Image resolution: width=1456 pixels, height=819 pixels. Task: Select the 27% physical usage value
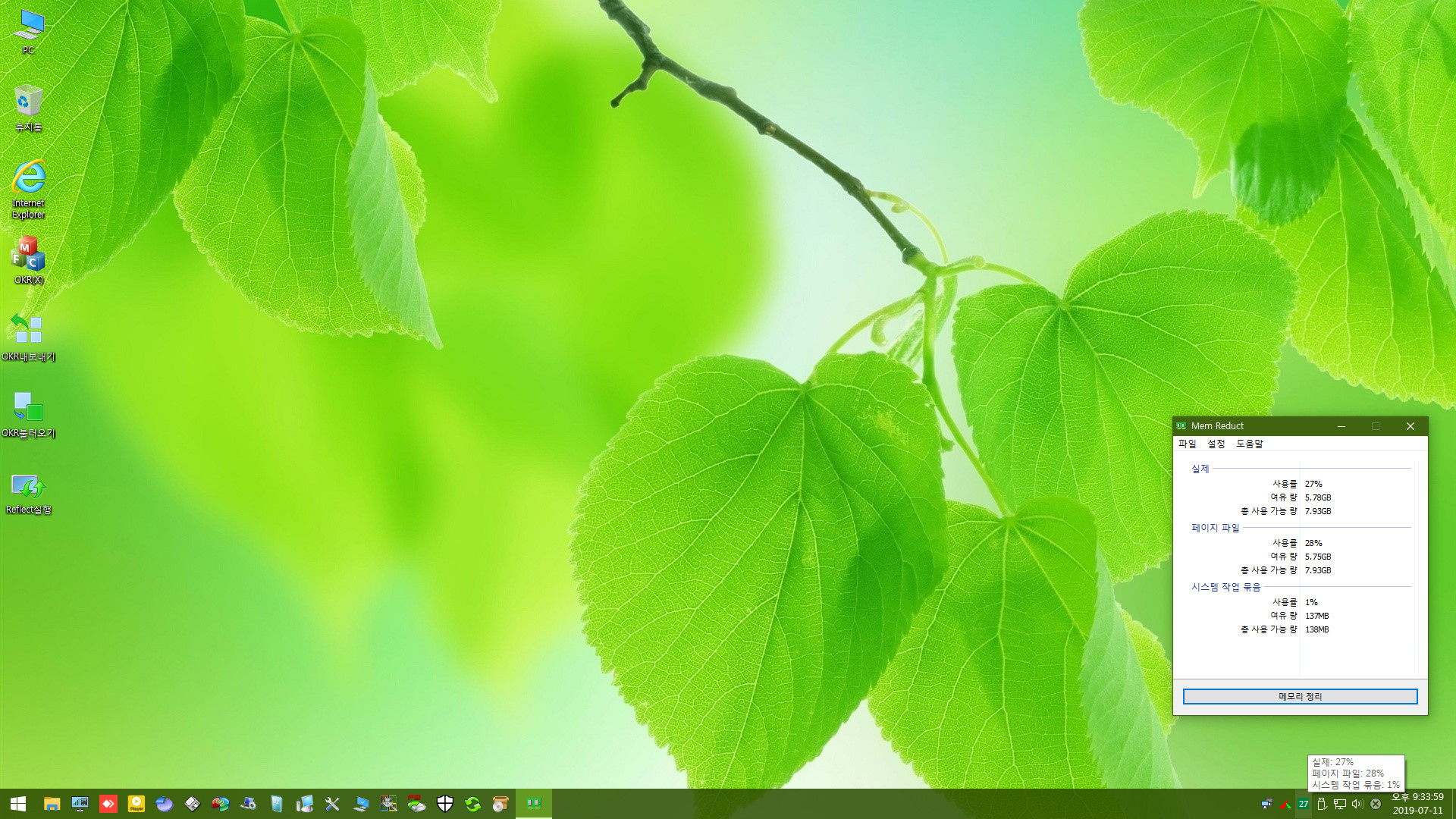click(x=1313, y=484)
